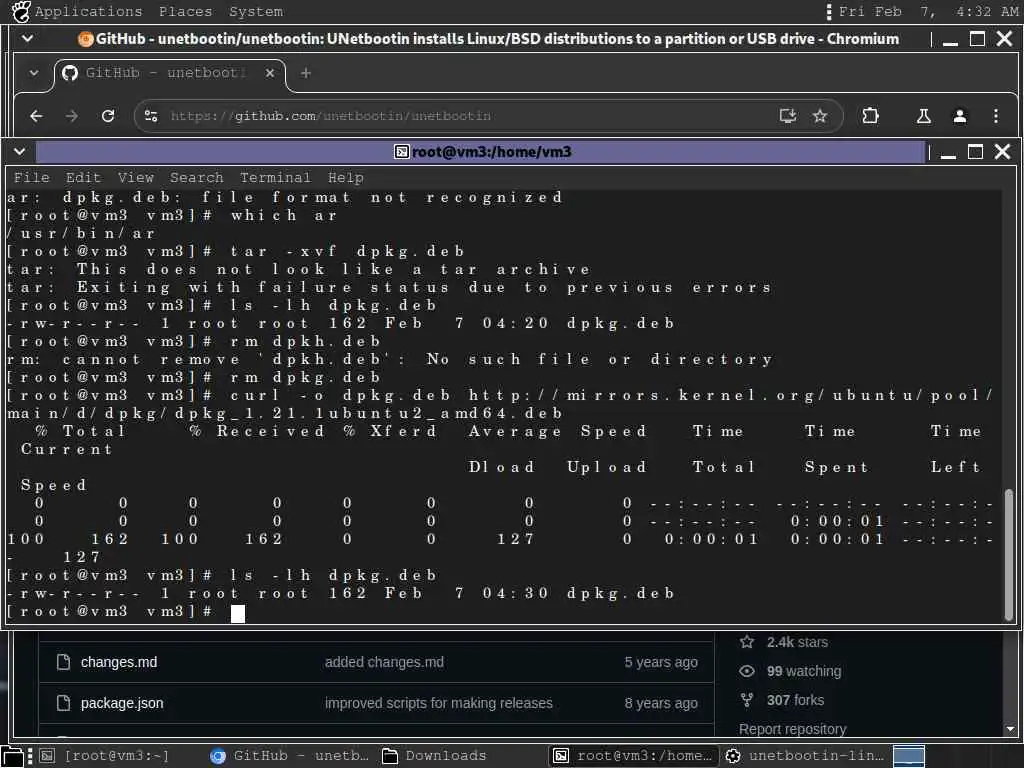The image size is (1024, 768).
Task: Click the workspace switcher in bottom panel
Action: pyautogui.click(x=908, y=756)
